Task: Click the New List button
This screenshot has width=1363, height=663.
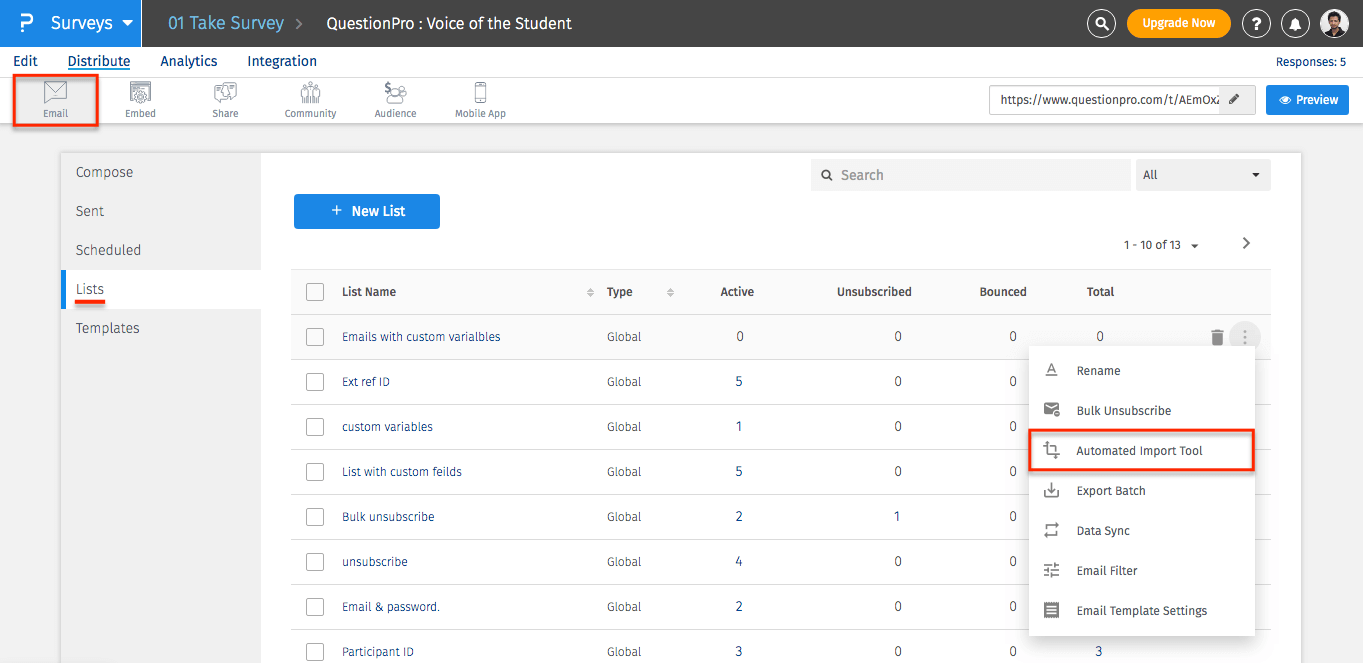Action: pyautogui.click(x=366, y=211)
